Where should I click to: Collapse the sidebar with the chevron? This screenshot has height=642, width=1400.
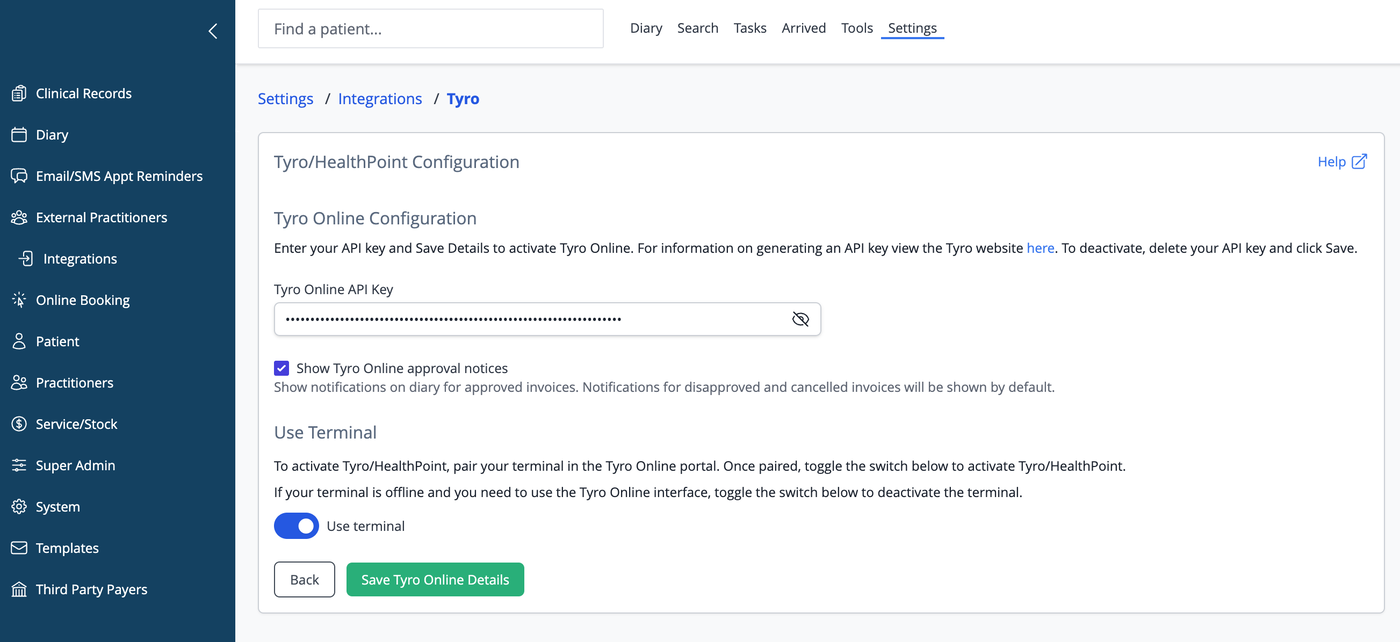(x=212, y=31)
